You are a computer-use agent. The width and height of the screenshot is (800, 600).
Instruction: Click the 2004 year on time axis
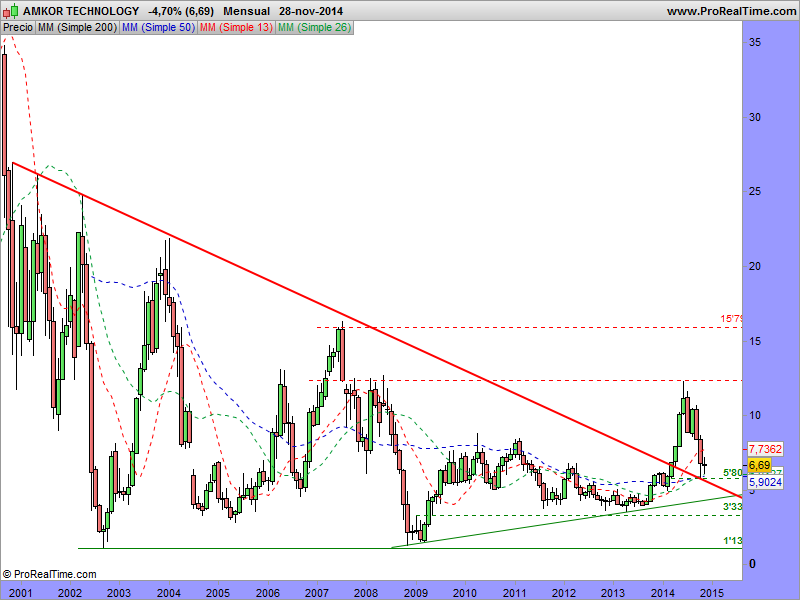168,593
